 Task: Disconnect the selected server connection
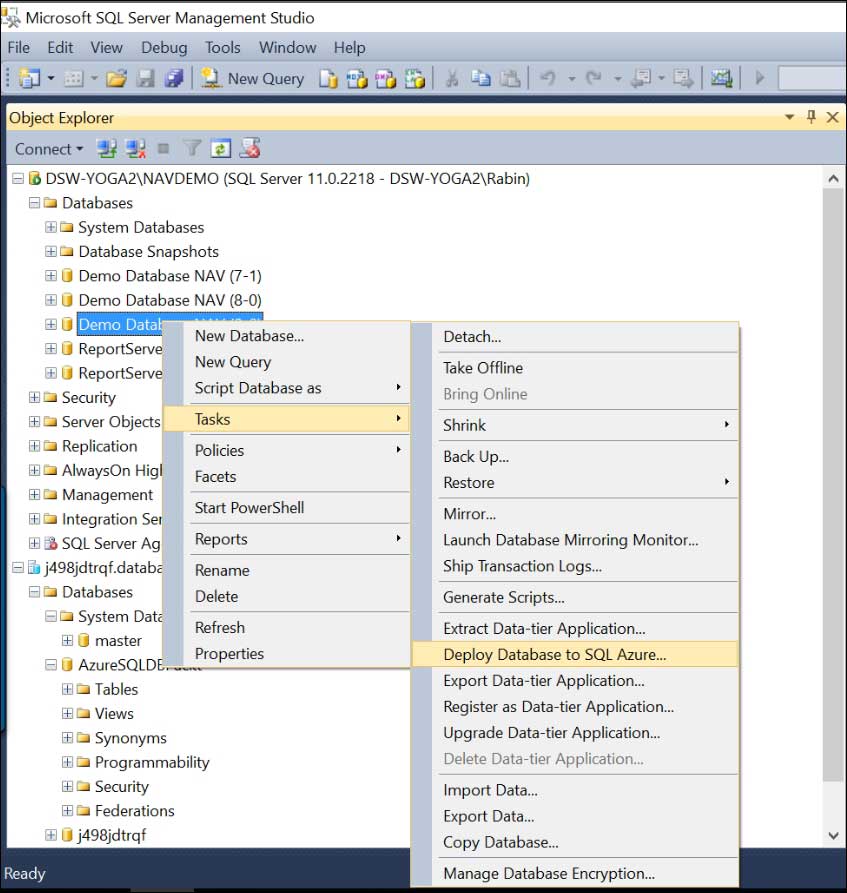(134, 148)
